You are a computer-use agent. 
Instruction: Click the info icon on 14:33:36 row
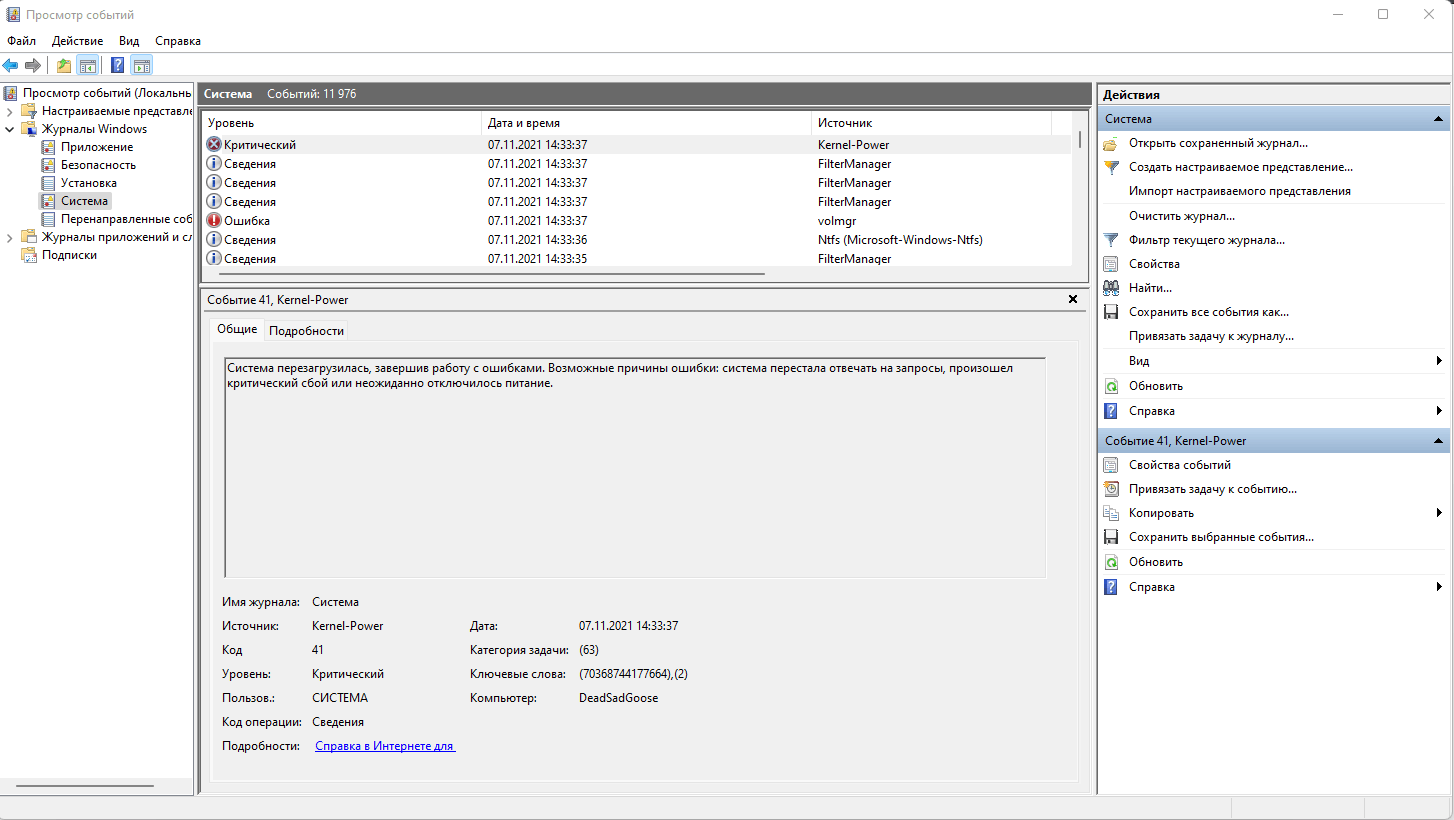tap(213, 240)
